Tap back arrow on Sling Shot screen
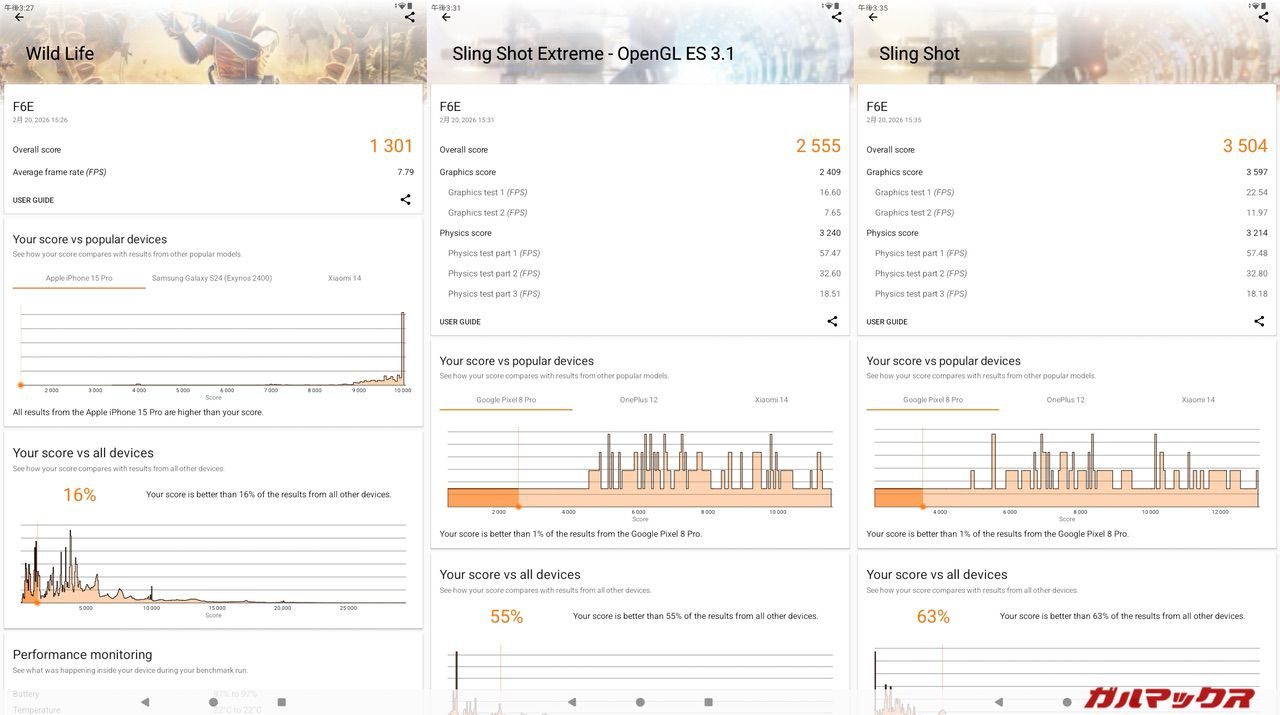 (x=873, y=17)
